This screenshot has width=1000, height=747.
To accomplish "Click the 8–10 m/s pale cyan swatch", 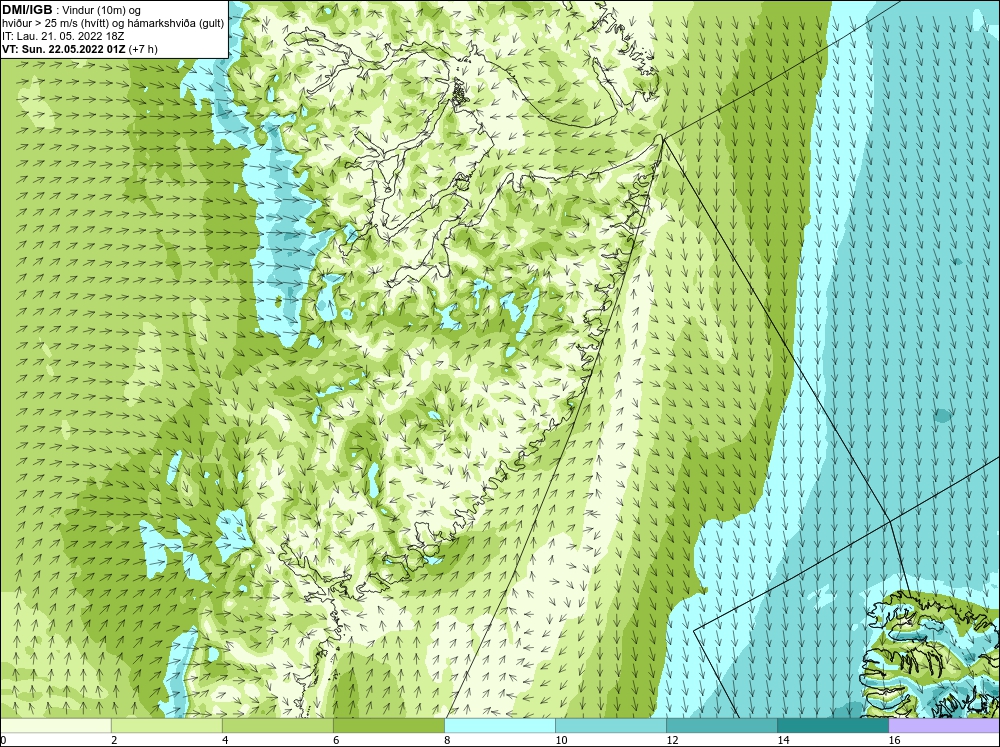I will pos(500,725).
